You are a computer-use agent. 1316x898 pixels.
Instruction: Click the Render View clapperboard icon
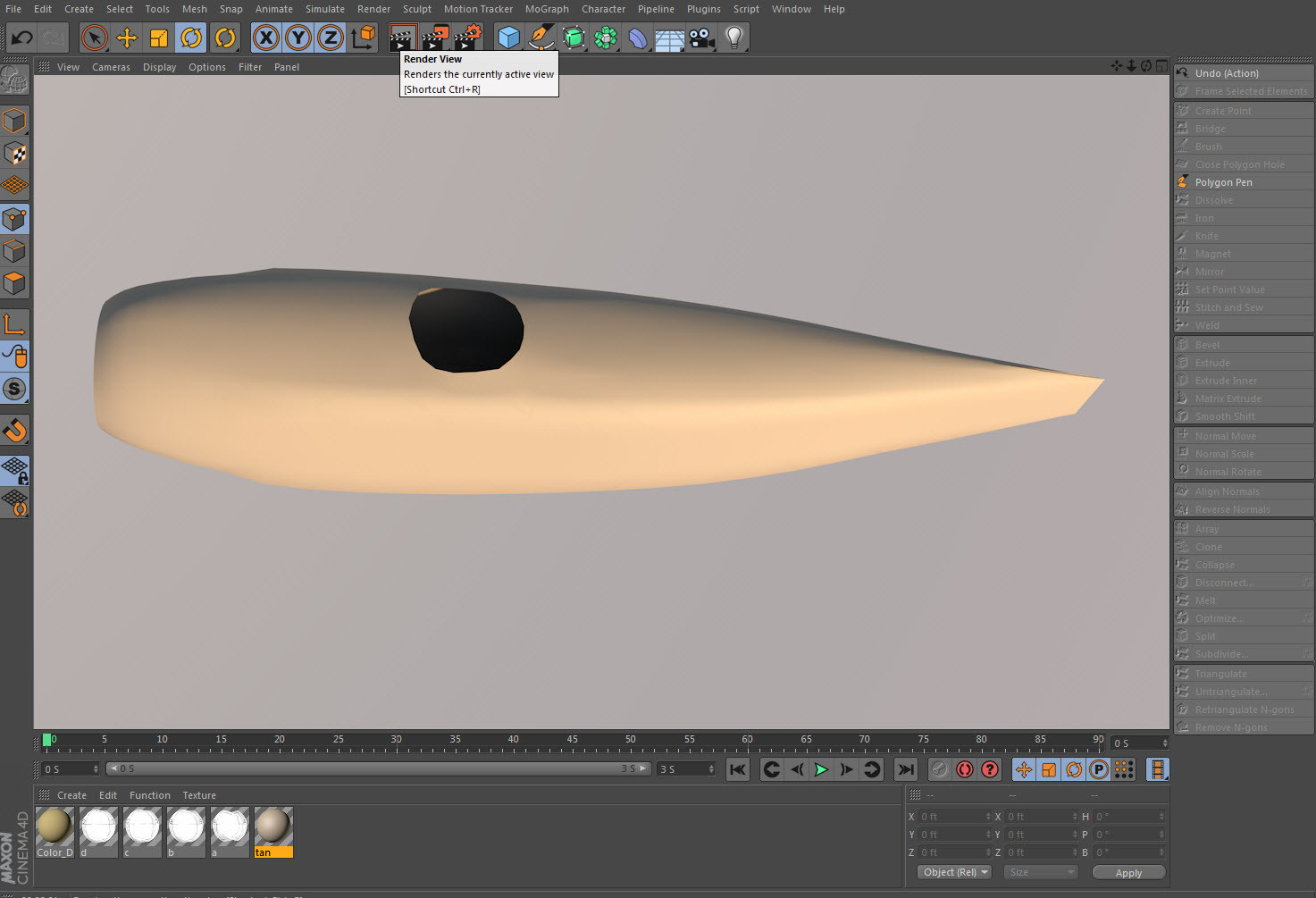click(403, 38)
